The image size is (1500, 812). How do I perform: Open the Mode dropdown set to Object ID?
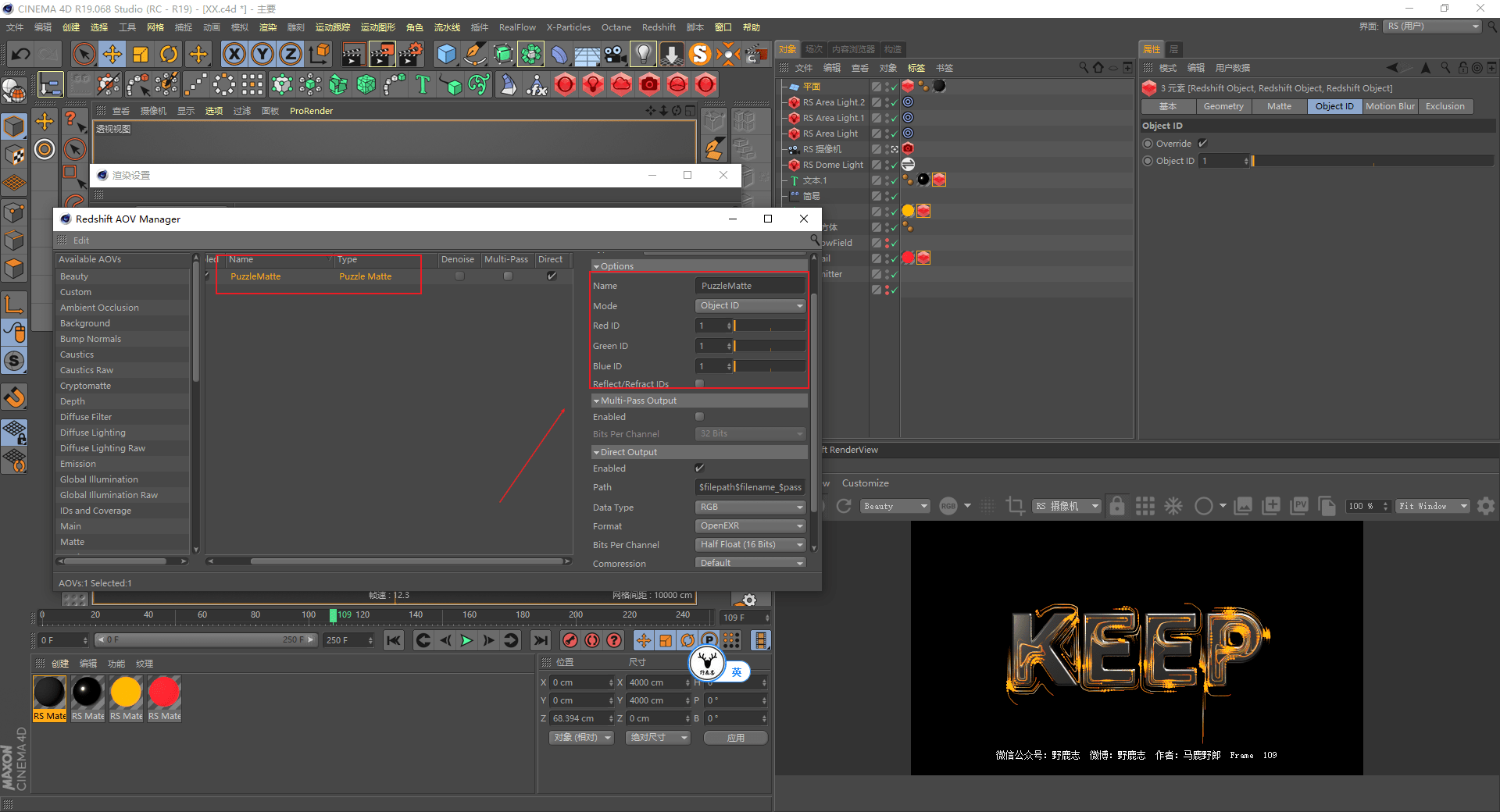pyautogui.click(x=750, y=305)
